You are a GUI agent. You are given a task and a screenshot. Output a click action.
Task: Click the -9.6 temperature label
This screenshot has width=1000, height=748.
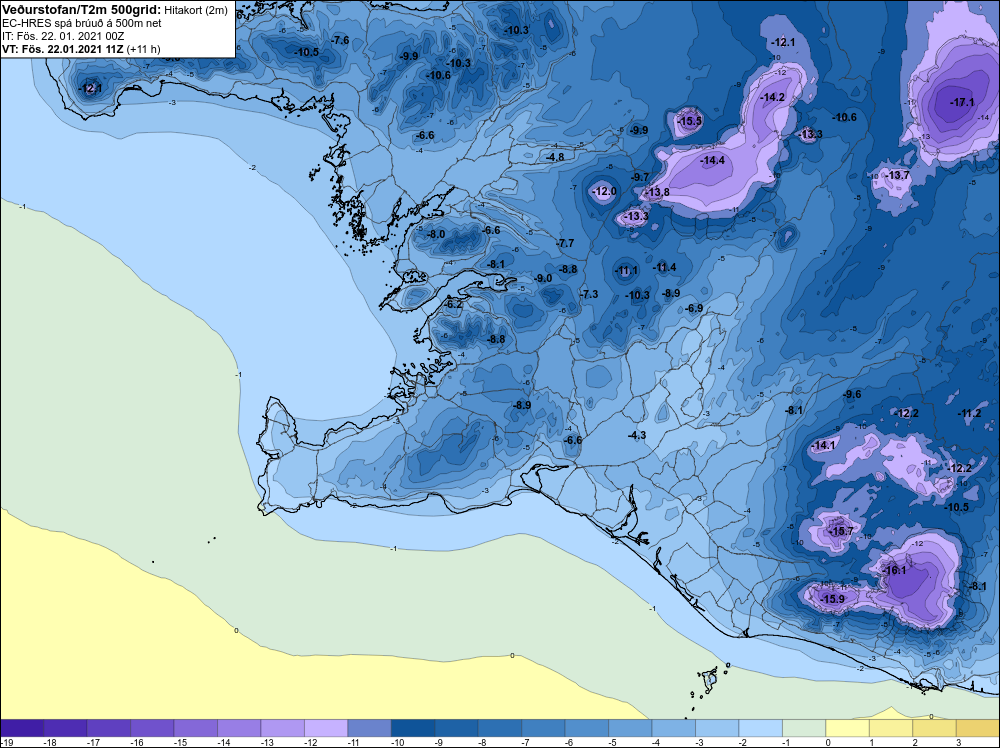pyautogui.click(x=852, y=395)
